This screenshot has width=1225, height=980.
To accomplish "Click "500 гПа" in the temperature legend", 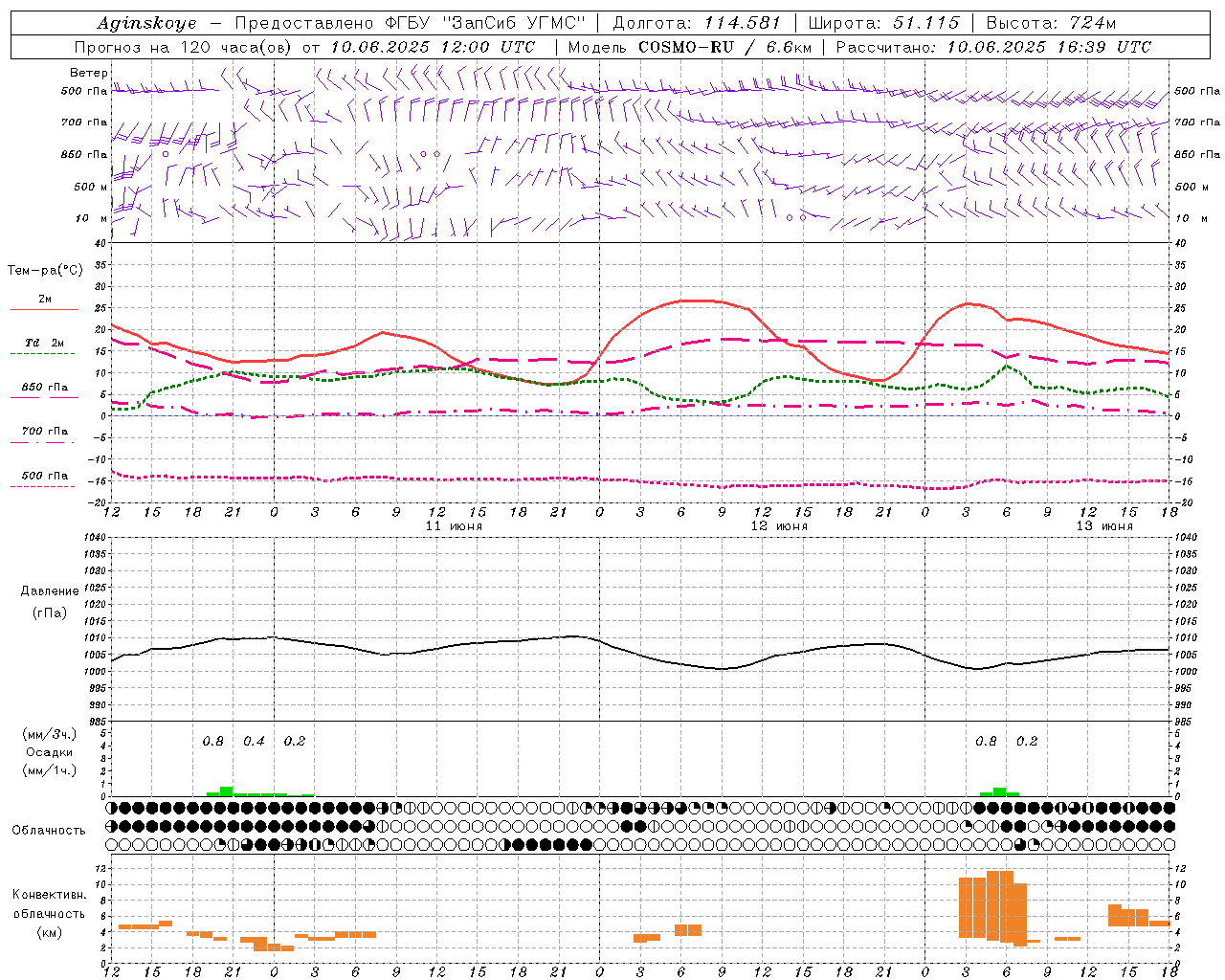I will pyautogui.click(x=44, y=476).
